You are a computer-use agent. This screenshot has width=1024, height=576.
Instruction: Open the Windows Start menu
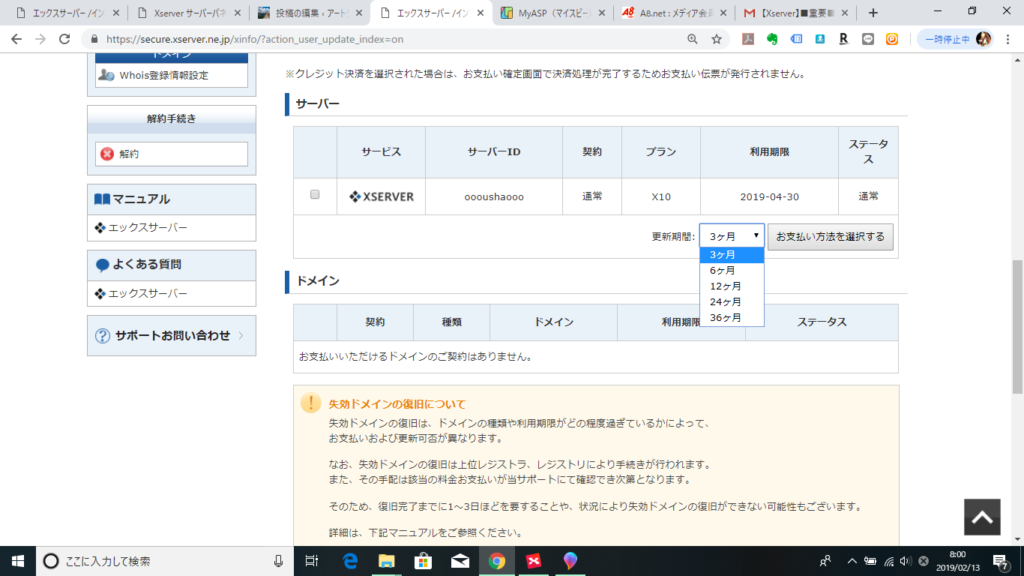[x=18, y=561]
